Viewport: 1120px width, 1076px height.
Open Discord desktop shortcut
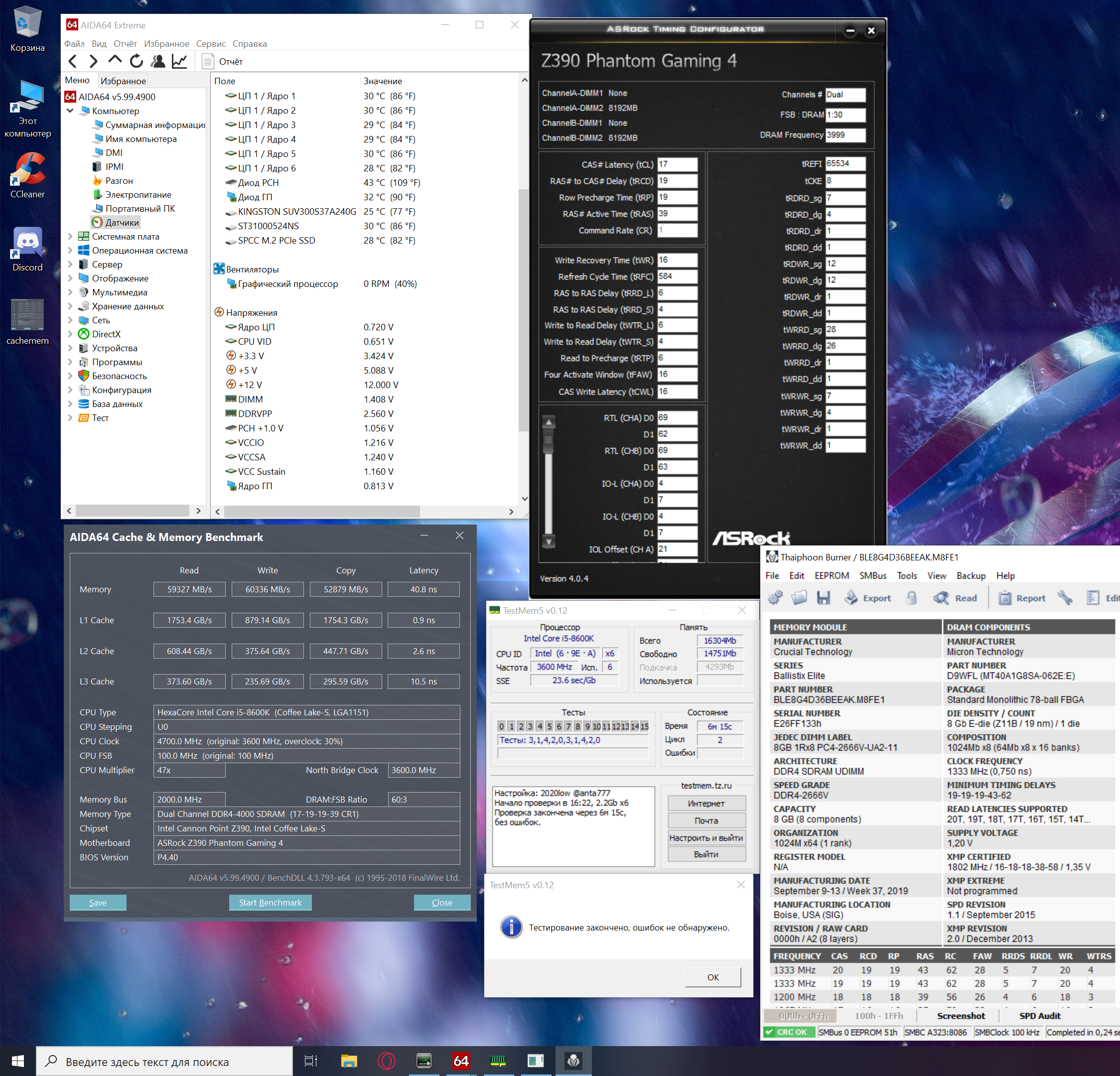pyautogui.click(x=27, y=244)
